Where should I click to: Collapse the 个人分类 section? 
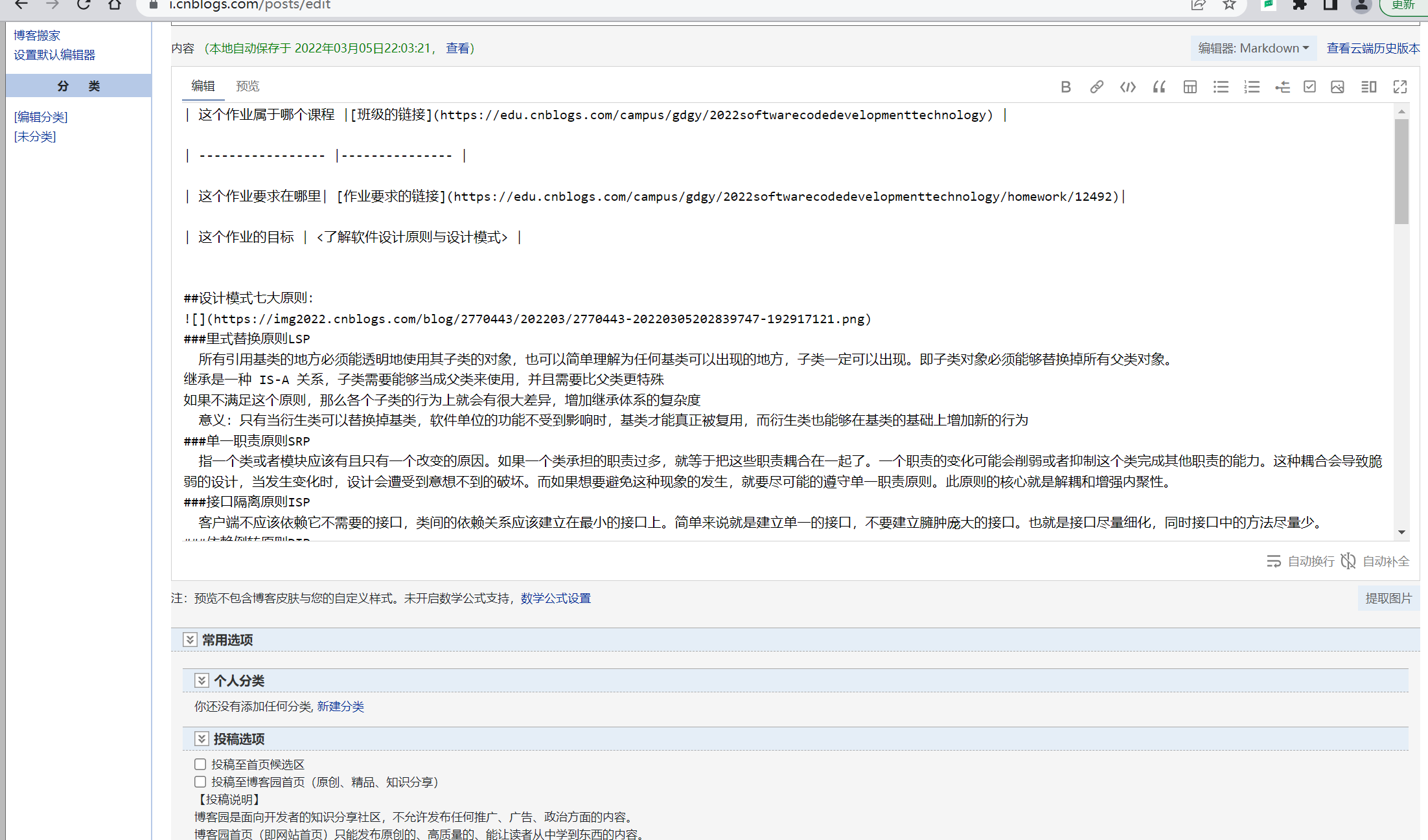click(x=202, y=680)
